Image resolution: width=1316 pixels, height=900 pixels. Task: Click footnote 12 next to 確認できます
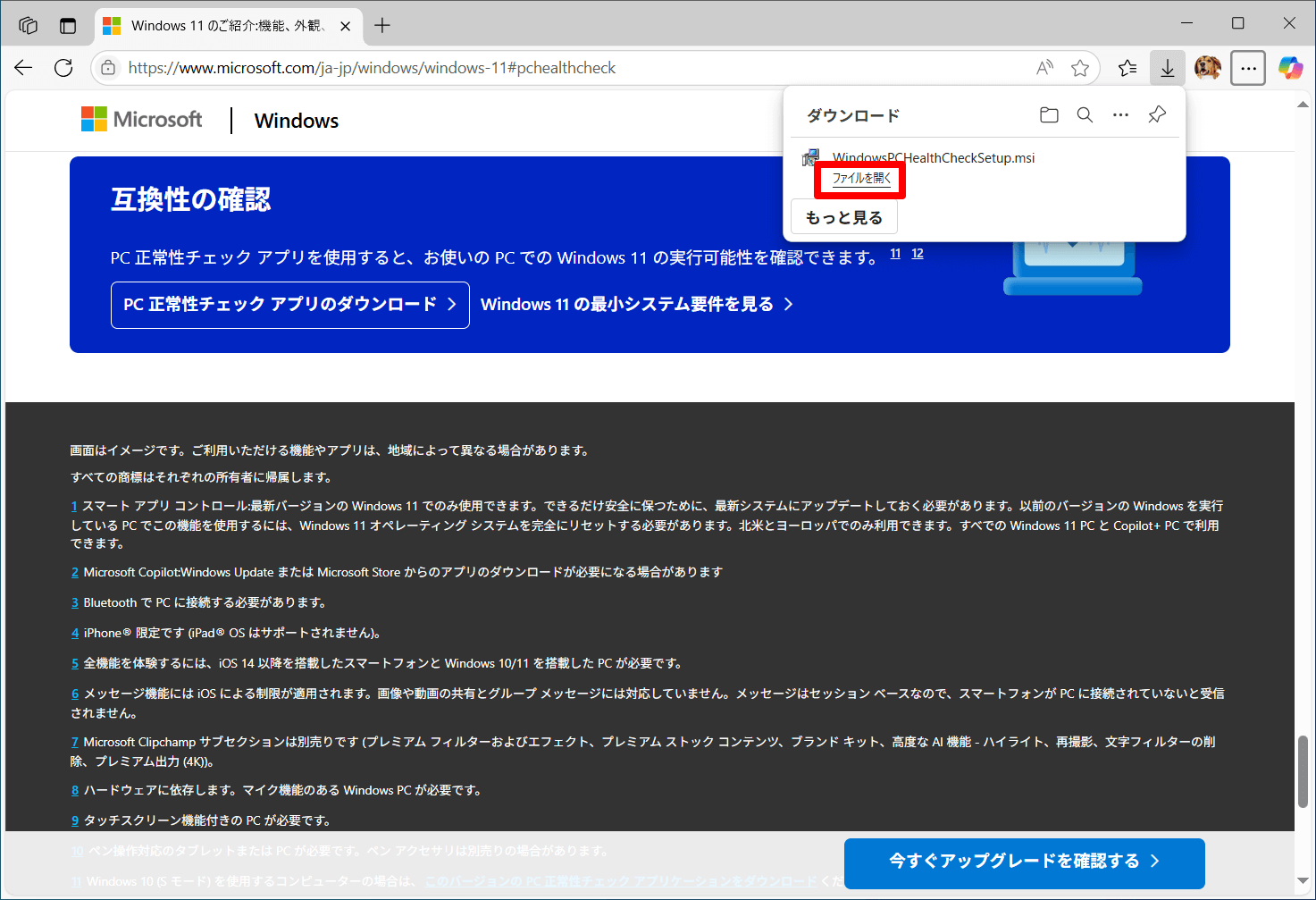[x=918, y=254]
